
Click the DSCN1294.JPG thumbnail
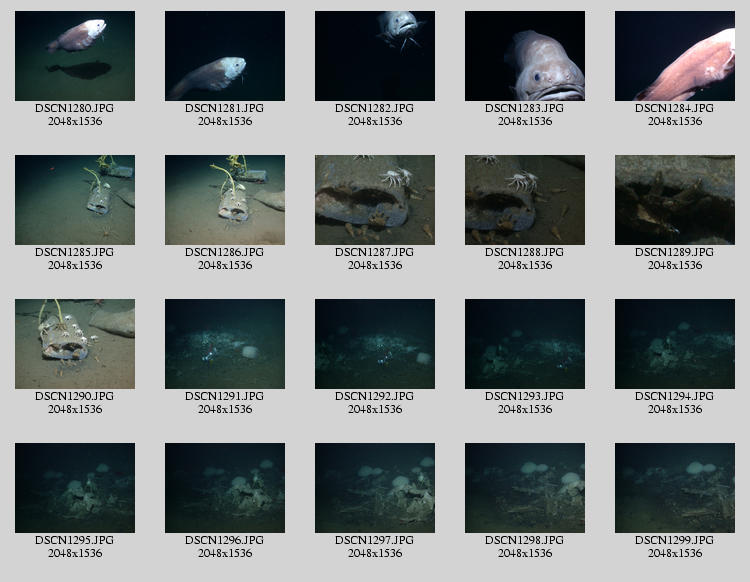click(675, 344)
